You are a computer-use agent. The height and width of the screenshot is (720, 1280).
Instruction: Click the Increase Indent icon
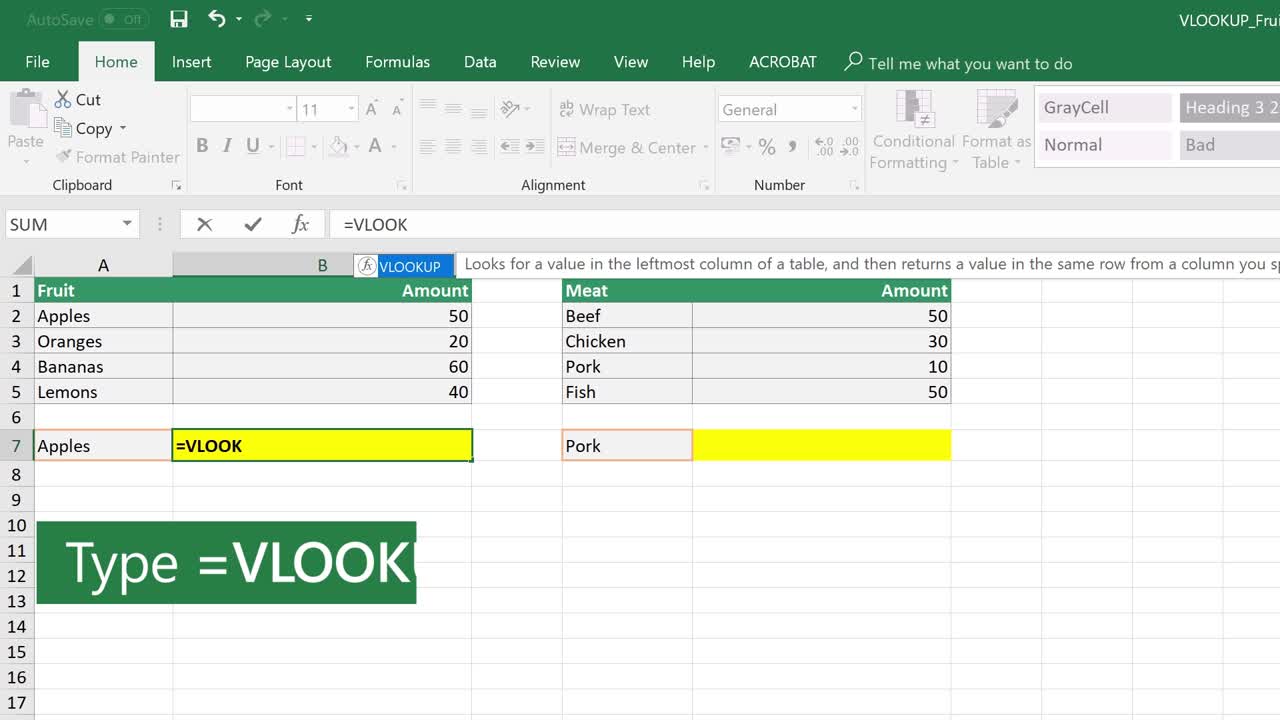(534, 147)
